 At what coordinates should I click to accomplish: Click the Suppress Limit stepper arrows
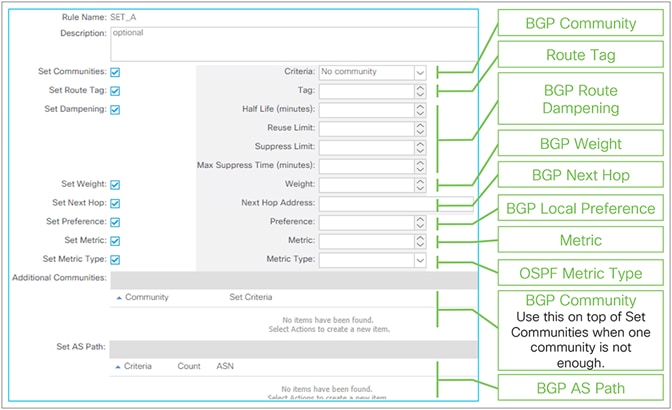click(x=420, y=148)
